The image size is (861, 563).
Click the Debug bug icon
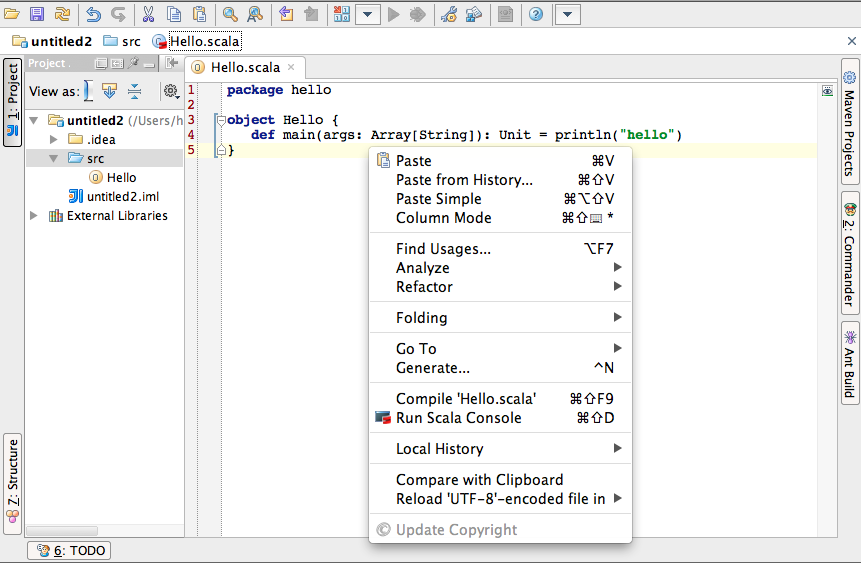click(417, 14)
